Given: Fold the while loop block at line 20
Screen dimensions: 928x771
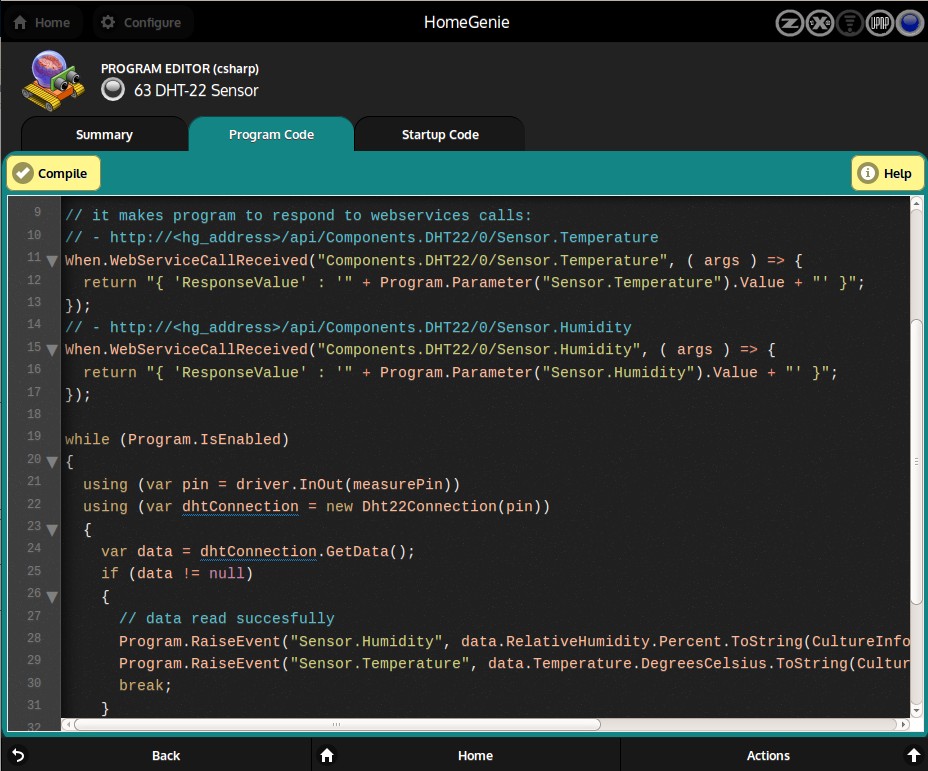Looking at the screenshot, I should tap(52, 461).
